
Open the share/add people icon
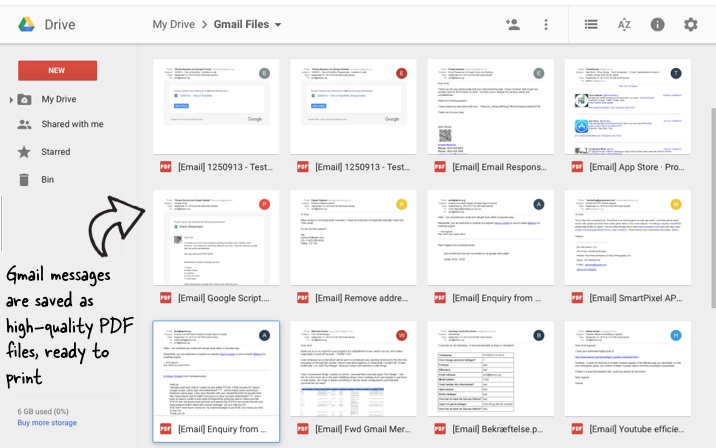[513, 24]
